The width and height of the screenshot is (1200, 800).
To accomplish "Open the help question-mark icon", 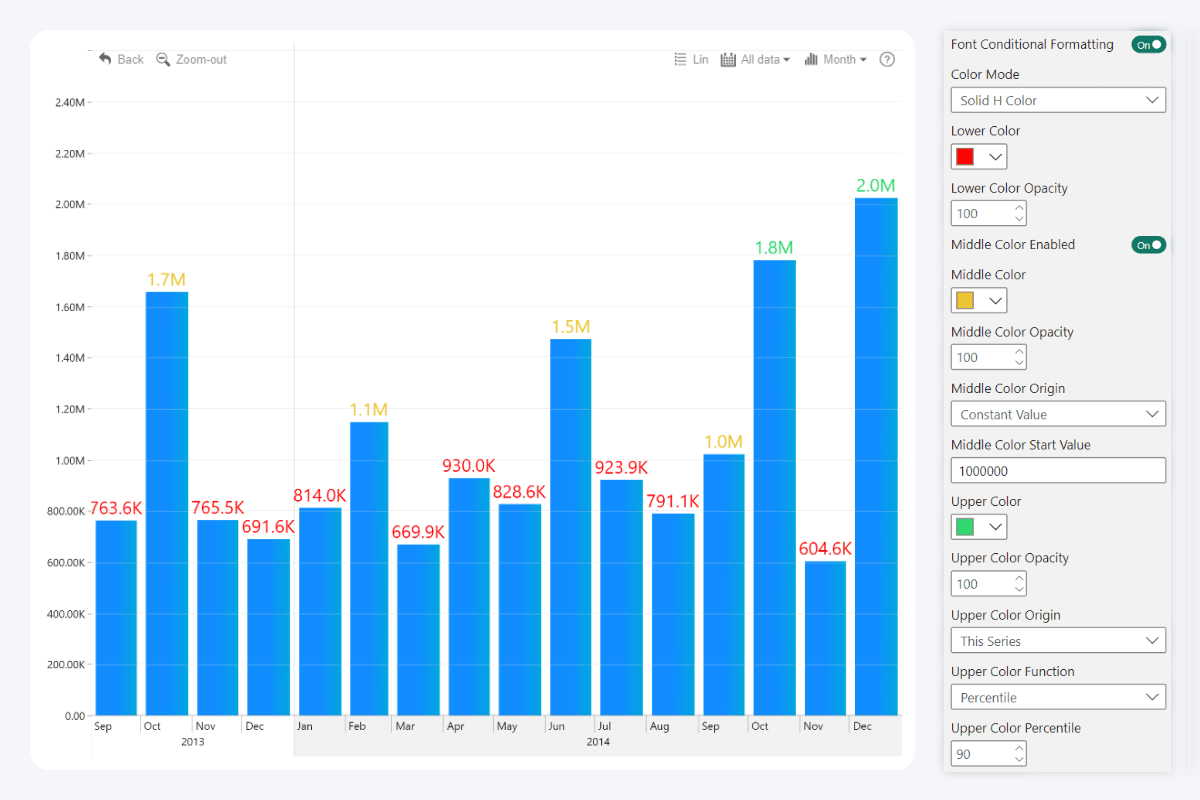I will click(887, 59).
